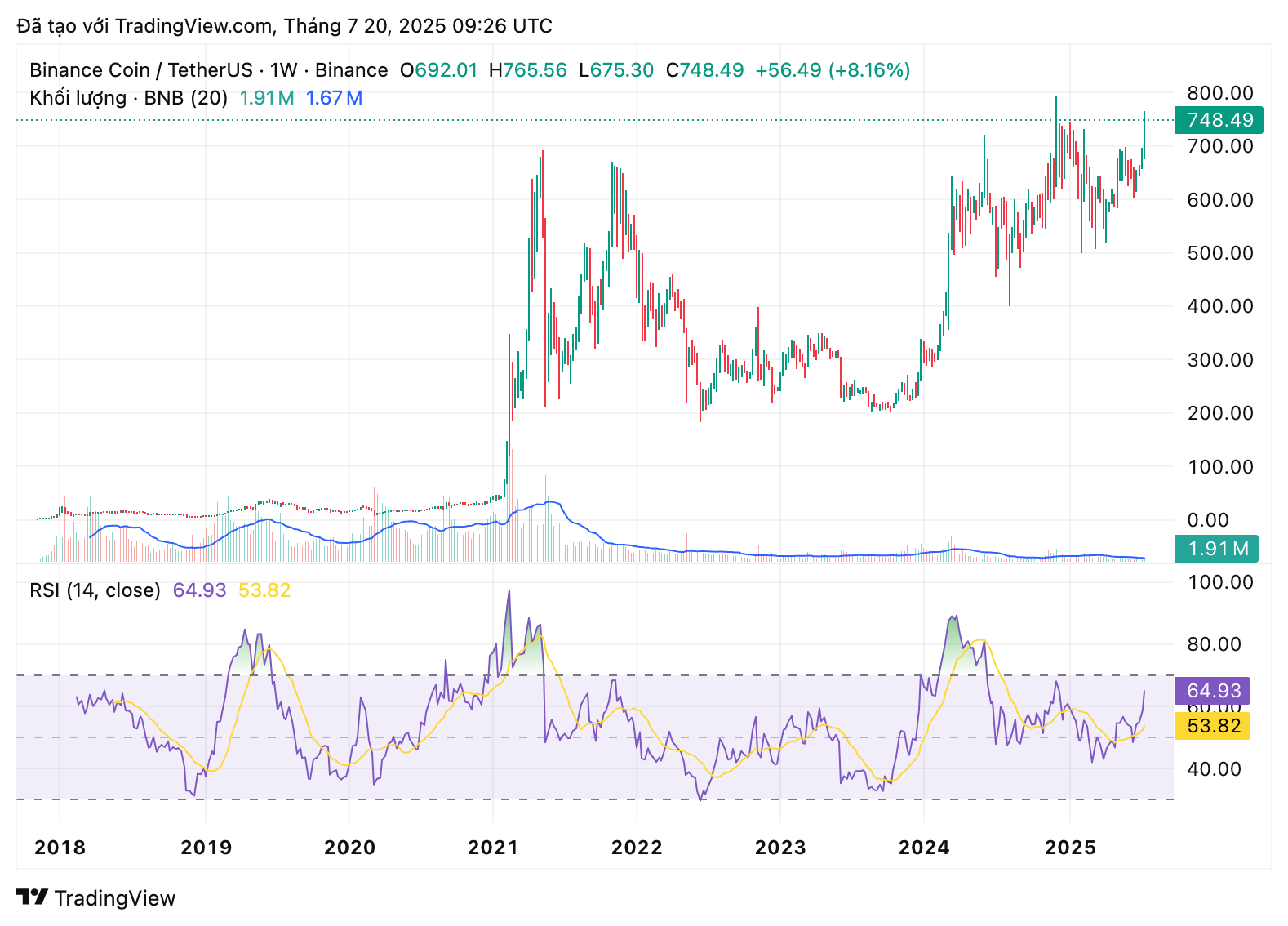Click the 600.00 price axis label
This screenshot has height=926, width=1288.
pos(1220,200)
